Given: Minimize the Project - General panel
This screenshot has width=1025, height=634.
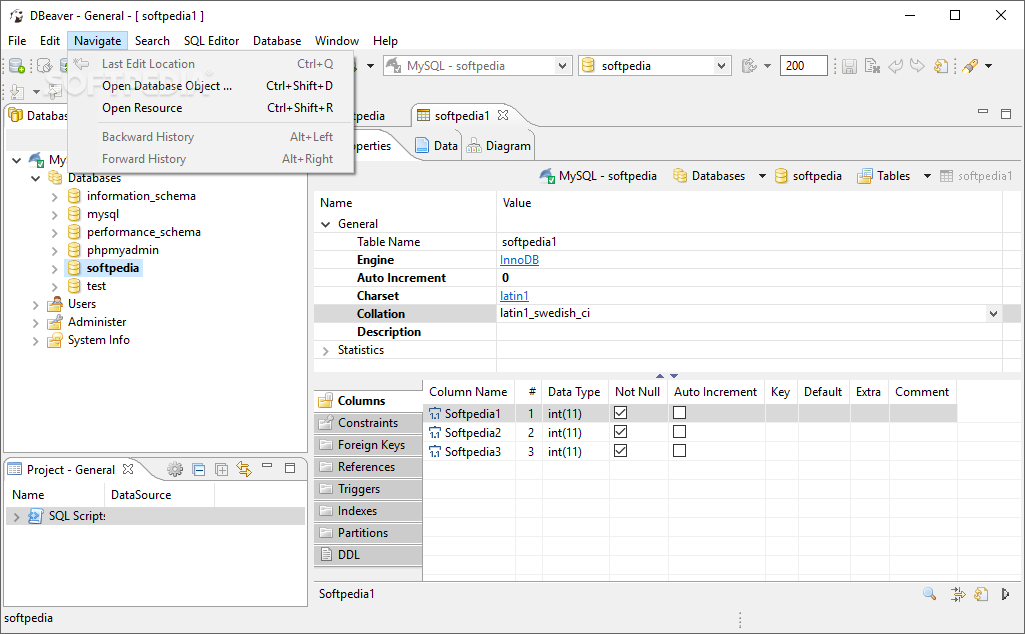Looking at the screenshot, I should [267, 466].
